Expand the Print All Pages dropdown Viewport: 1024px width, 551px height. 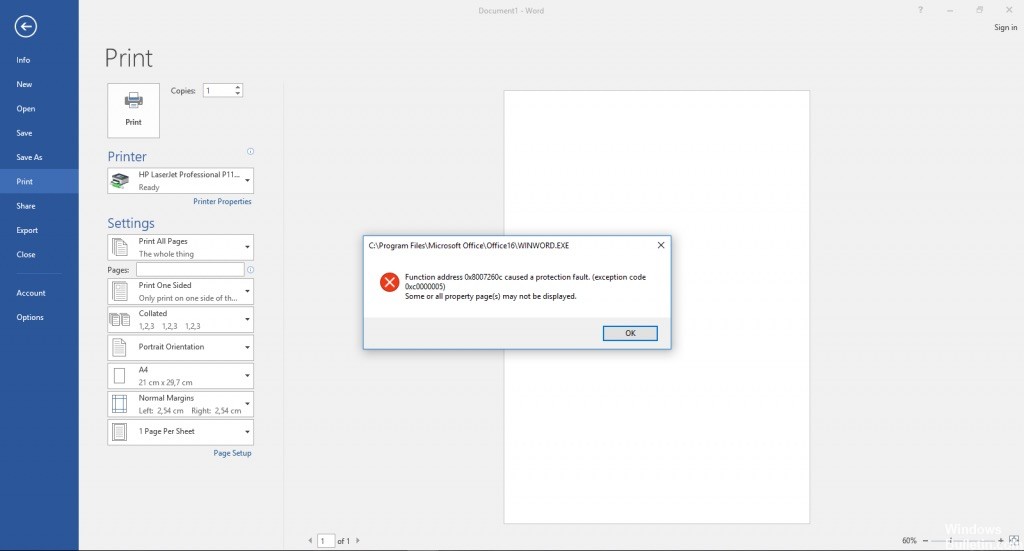point(248,247)
